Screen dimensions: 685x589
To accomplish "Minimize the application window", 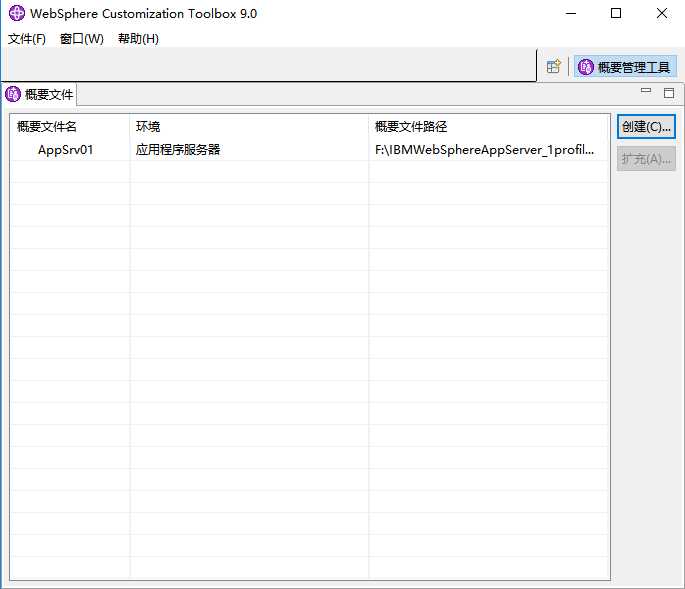I will click(571, 14).
